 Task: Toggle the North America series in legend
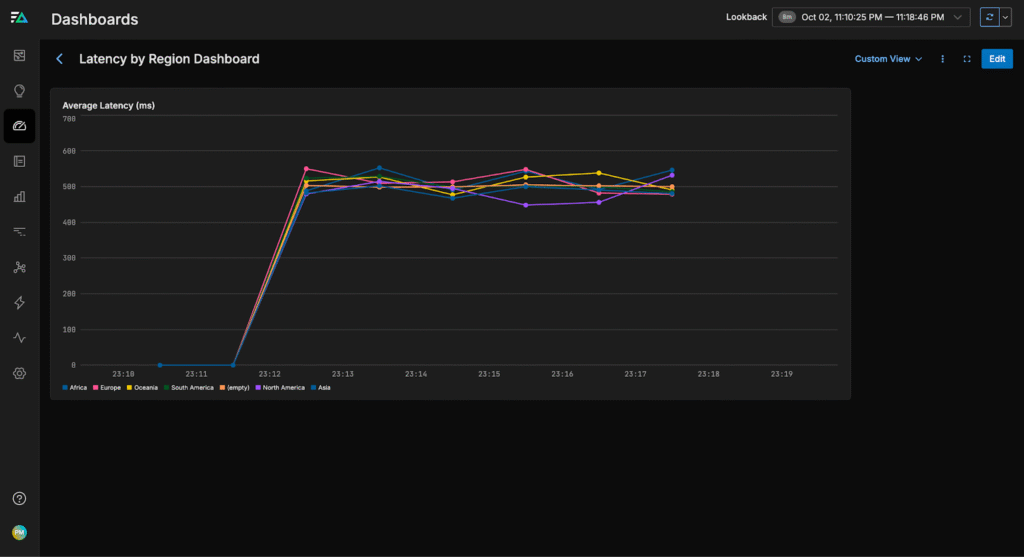tap(281, 387)
